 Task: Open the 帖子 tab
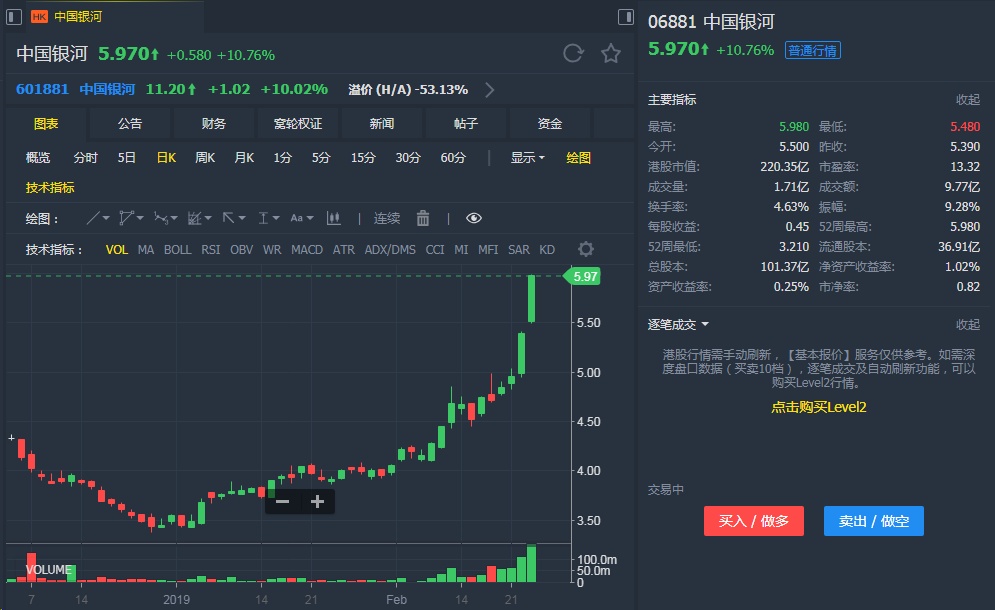click(x=465, y=124)
